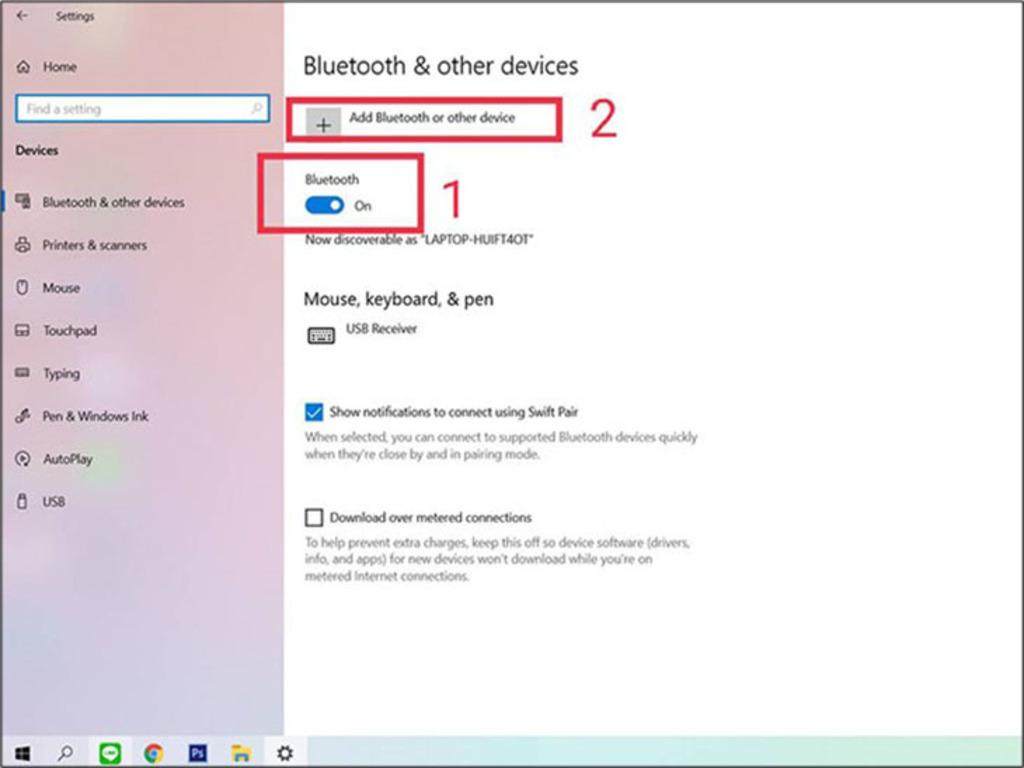1024x768 pixels.
Task: Click the plus icon to add device
Action: (x=323, y=125)
